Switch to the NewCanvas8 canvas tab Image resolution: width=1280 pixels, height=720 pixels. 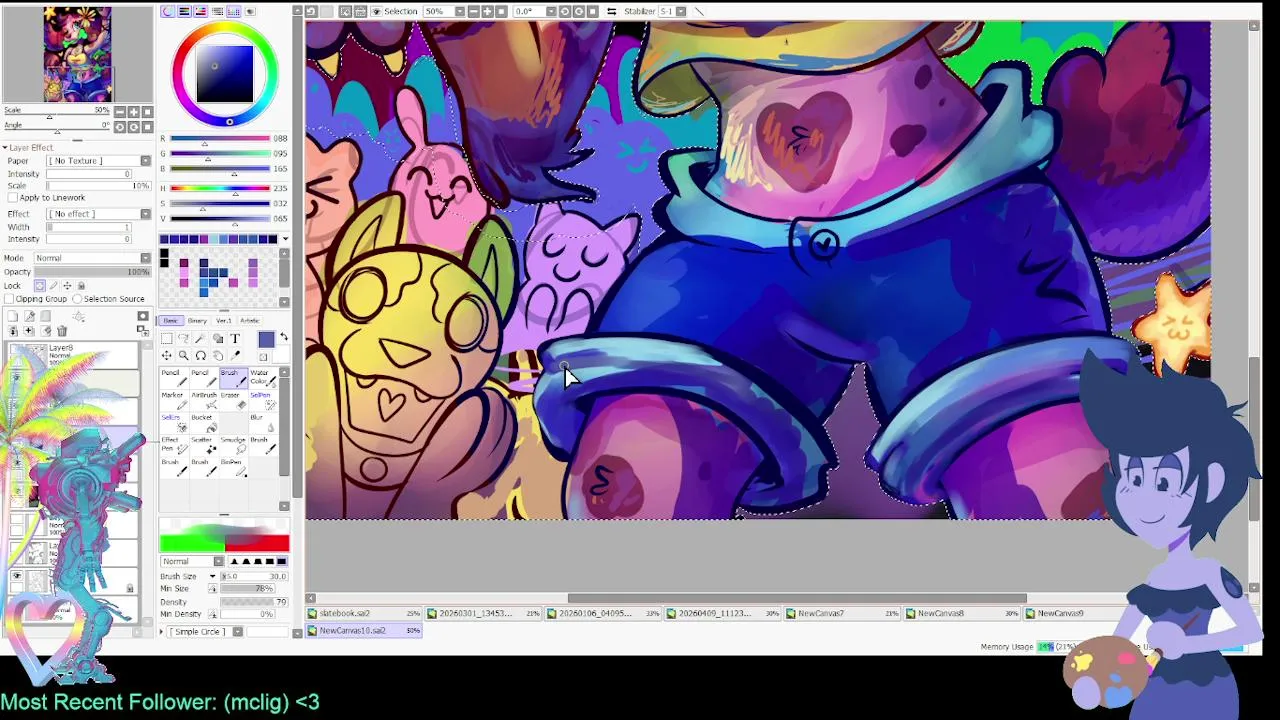point(962,613)
